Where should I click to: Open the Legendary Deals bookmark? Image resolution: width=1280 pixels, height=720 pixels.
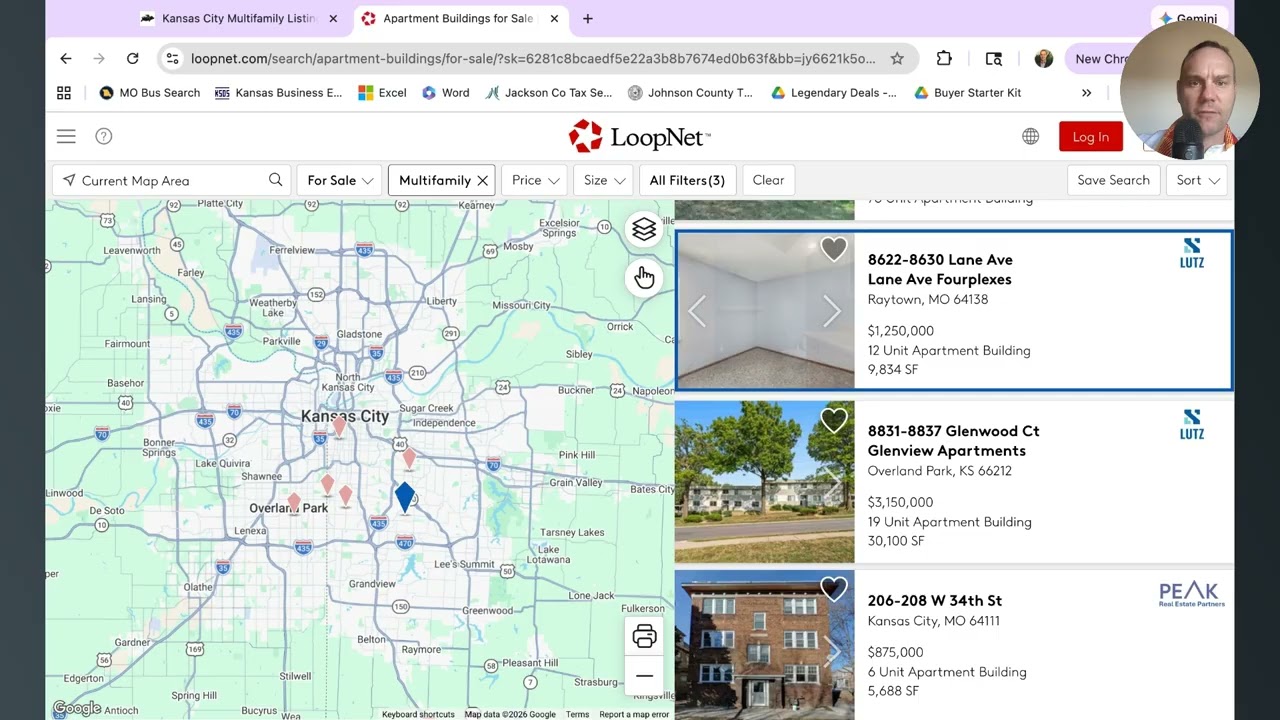click(x=834, y=93)
